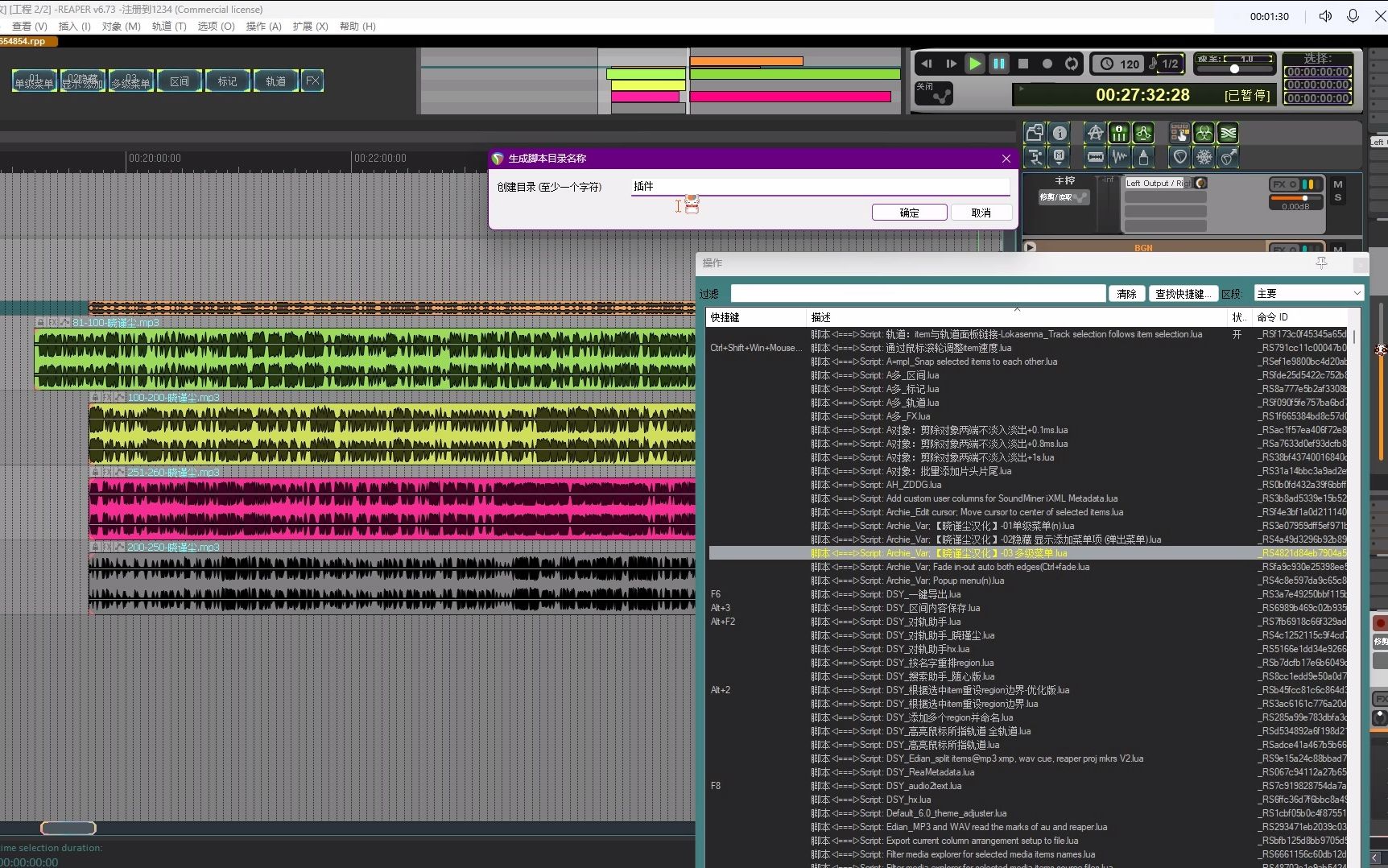Go to project start with rewind button
1388x868 pixels.
927,64
